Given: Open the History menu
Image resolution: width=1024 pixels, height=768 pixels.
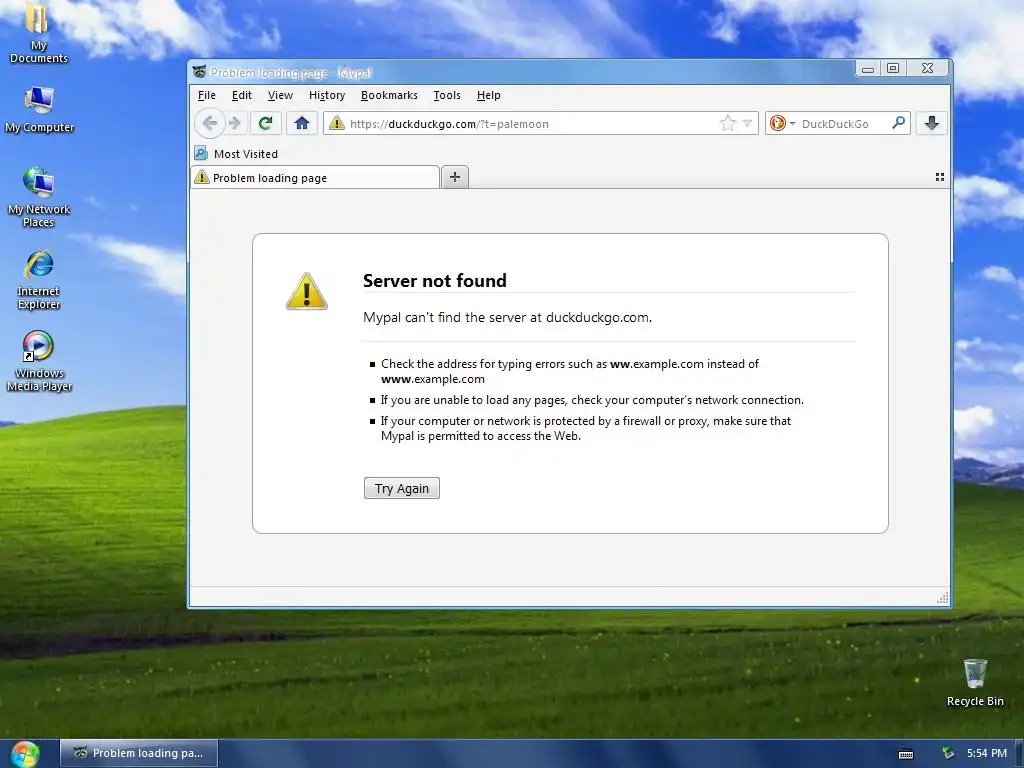Looking at the screenshot, I should (327, 95).
